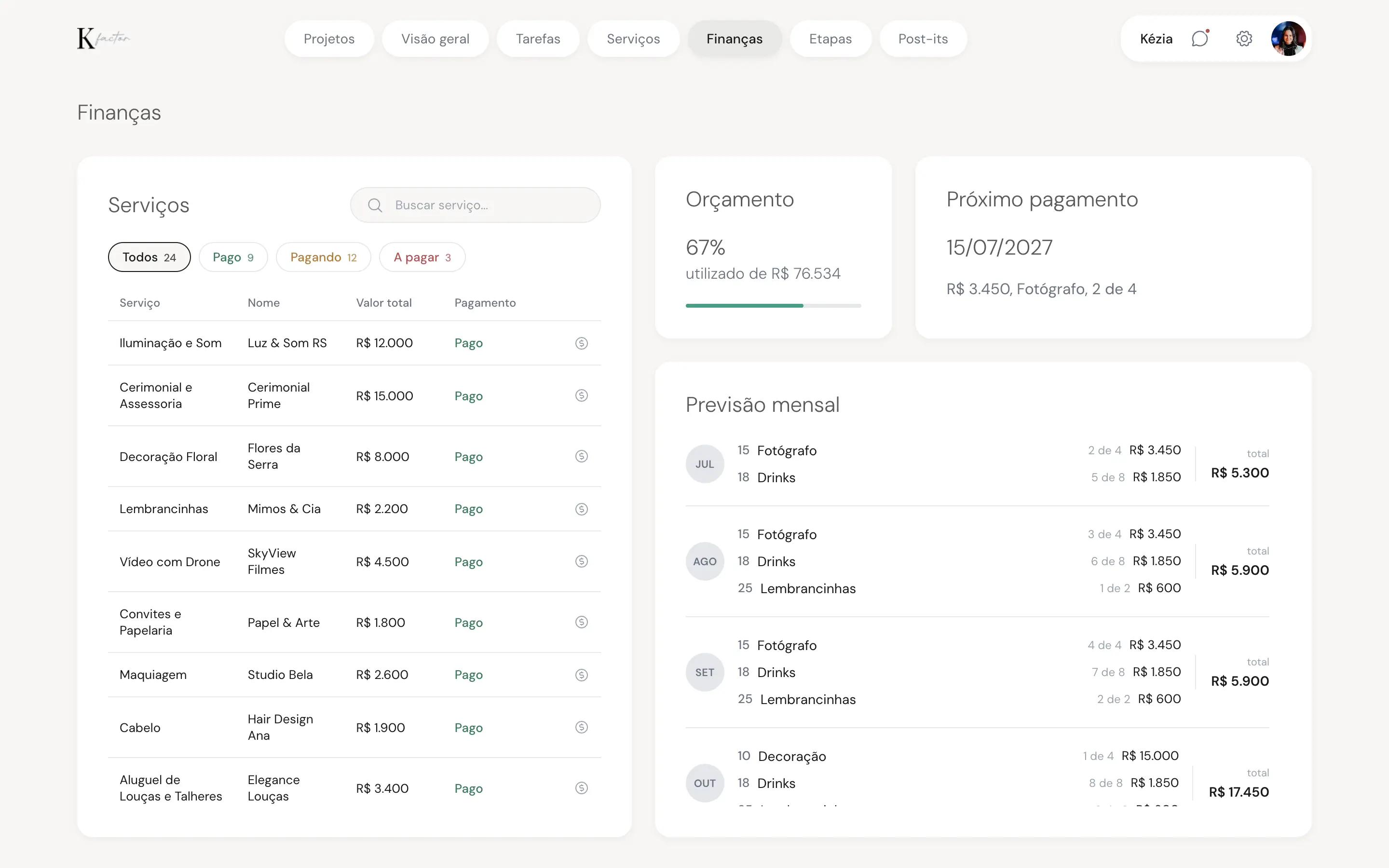Filter services by A pagar 3
The image size is (1389, 868).
[422, 257]
